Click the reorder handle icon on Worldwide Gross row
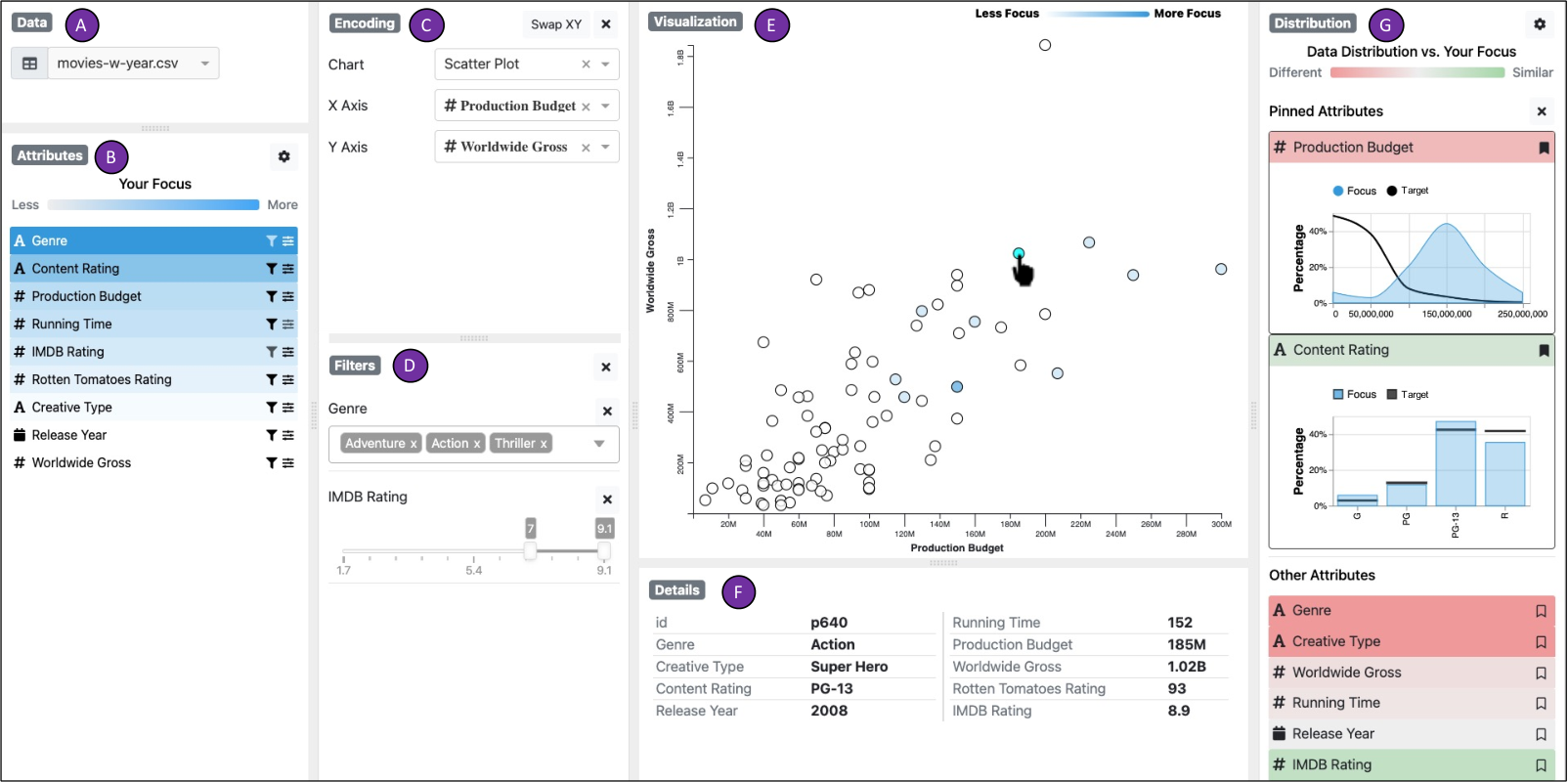Image resolution: width=1568 pixels, height=782 pixels. click(x=288, y=462)
